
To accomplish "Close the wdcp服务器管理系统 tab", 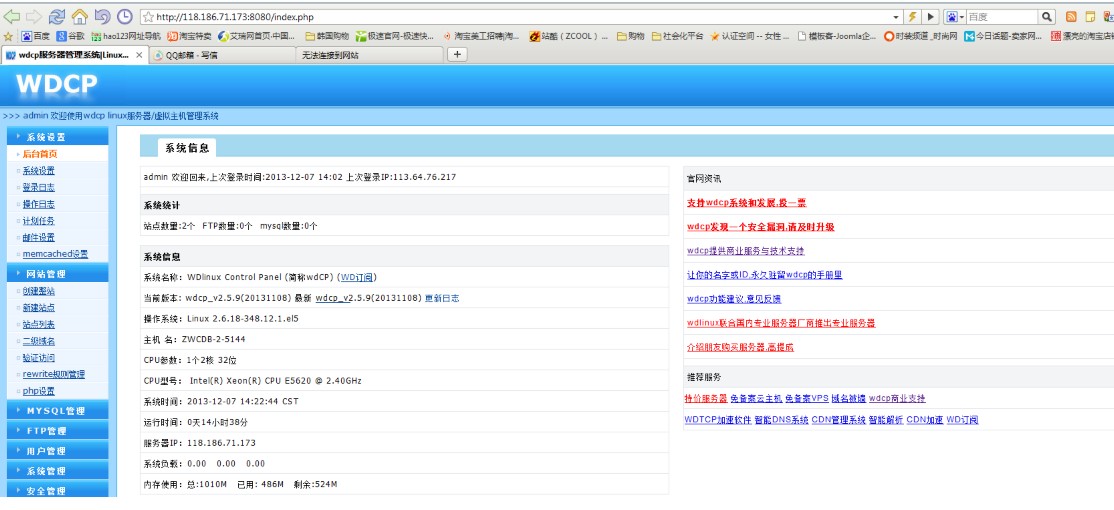I will pos(139,55).
